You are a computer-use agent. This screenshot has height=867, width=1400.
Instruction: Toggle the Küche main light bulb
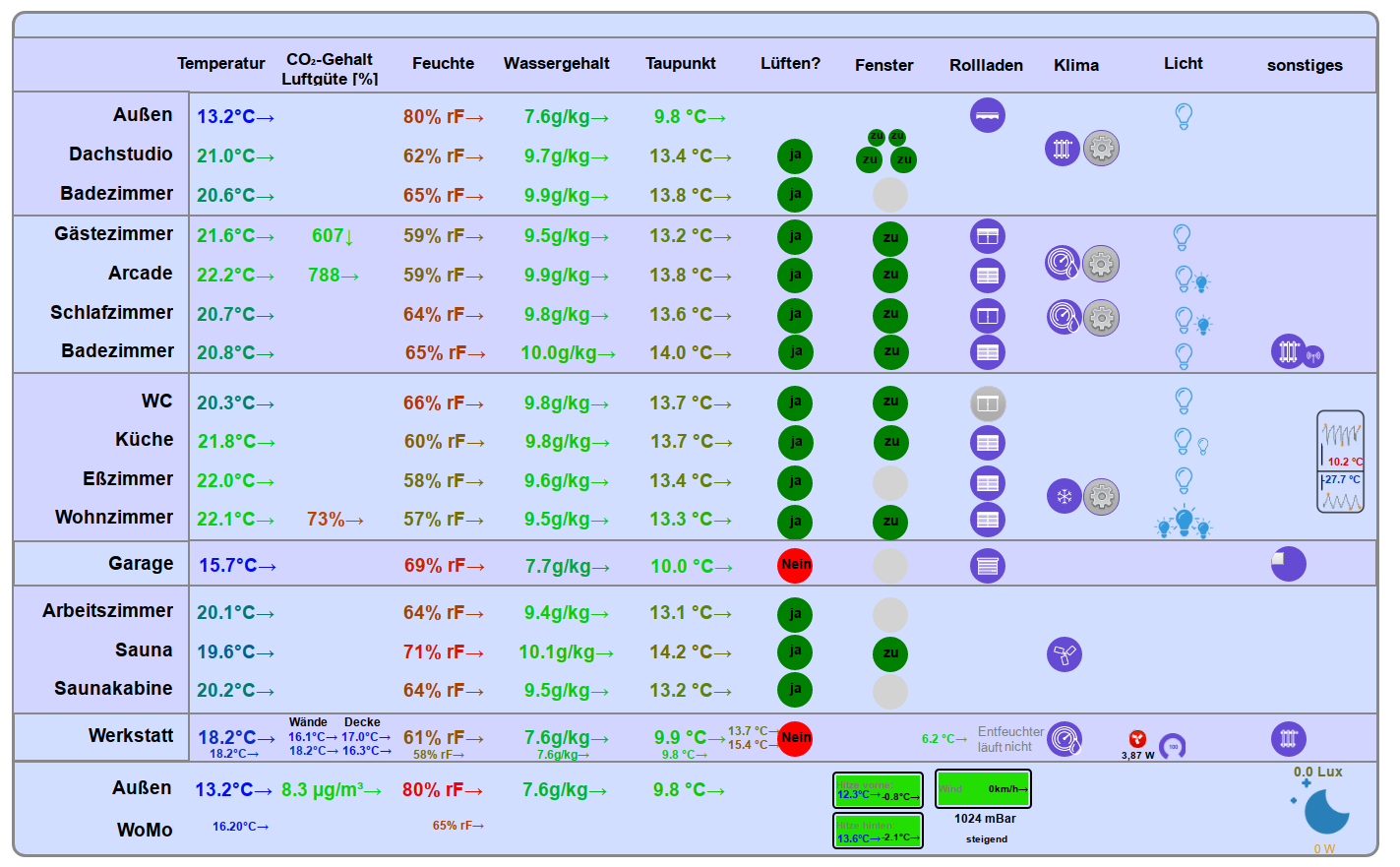click(x=1184, y=441)
